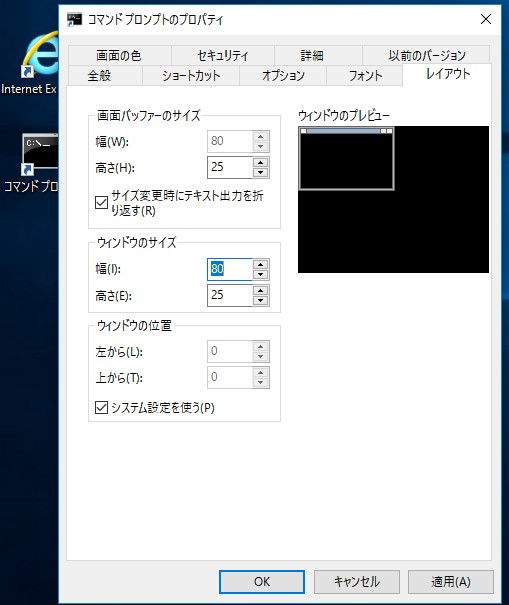
Task: Decrease screen buffer height (高さ(H)) with down arrow
Action: coord(261,172)
